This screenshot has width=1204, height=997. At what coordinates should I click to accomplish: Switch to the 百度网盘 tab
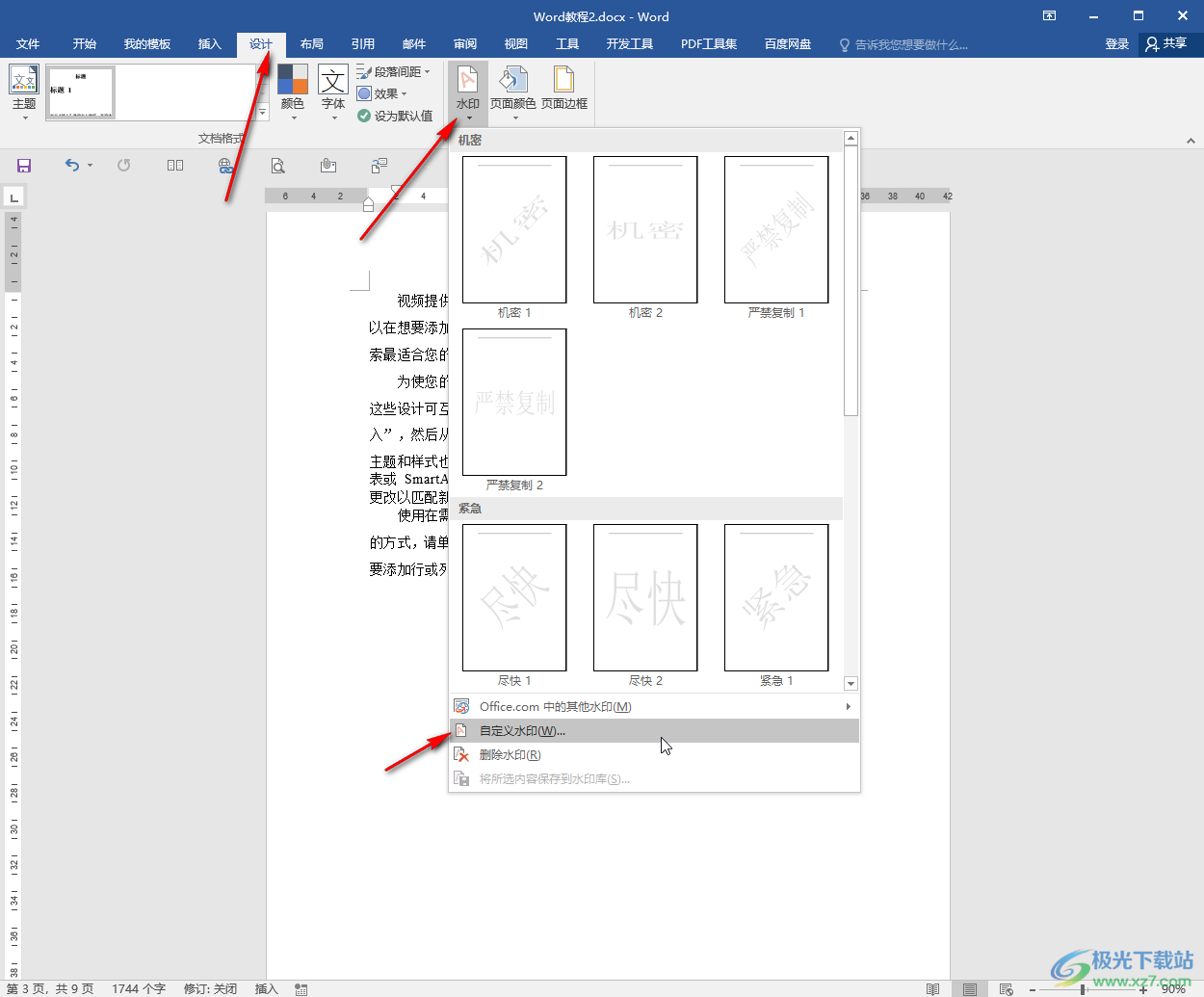coord(788,44)
